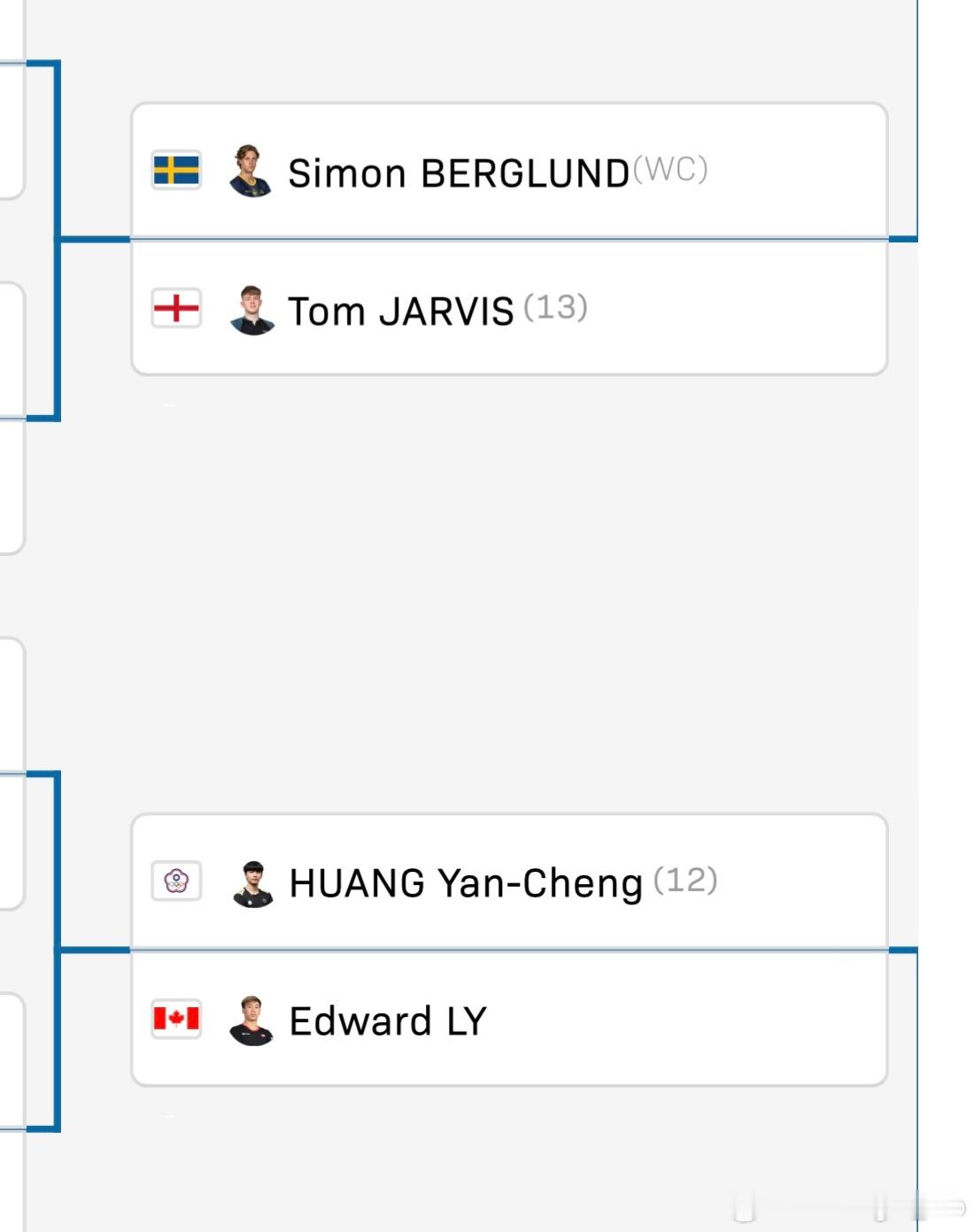
Task: Click the (13) seed label
Action: pos(555,307)
